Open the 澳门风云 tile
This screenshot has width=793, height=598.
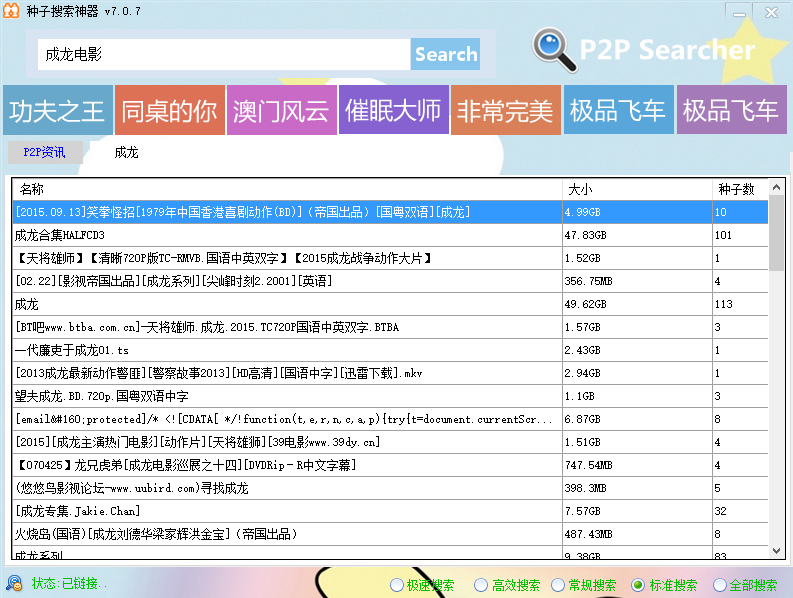(x=282, y=110)
